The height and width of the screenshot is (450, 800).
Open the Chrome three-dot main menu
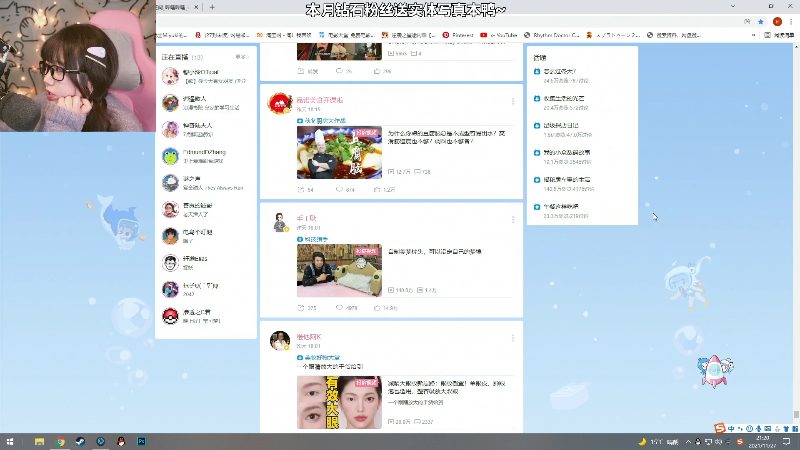tap(791, 21)
